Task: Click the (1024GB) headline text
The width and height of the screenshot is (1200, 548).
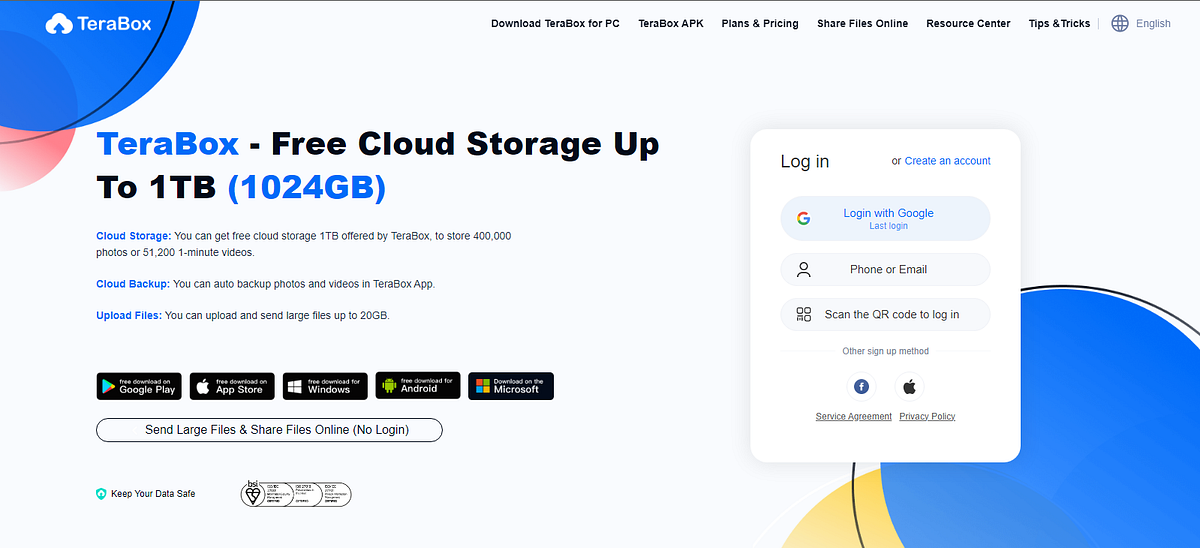Action: [x=306, y=187]
